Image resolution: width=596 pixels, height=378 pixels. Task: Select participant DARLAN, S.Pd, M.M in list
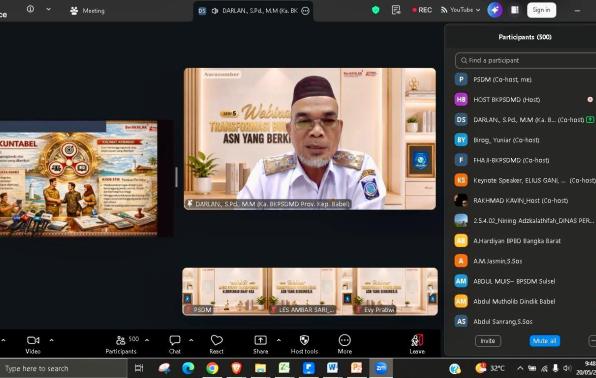pos(525,120)
